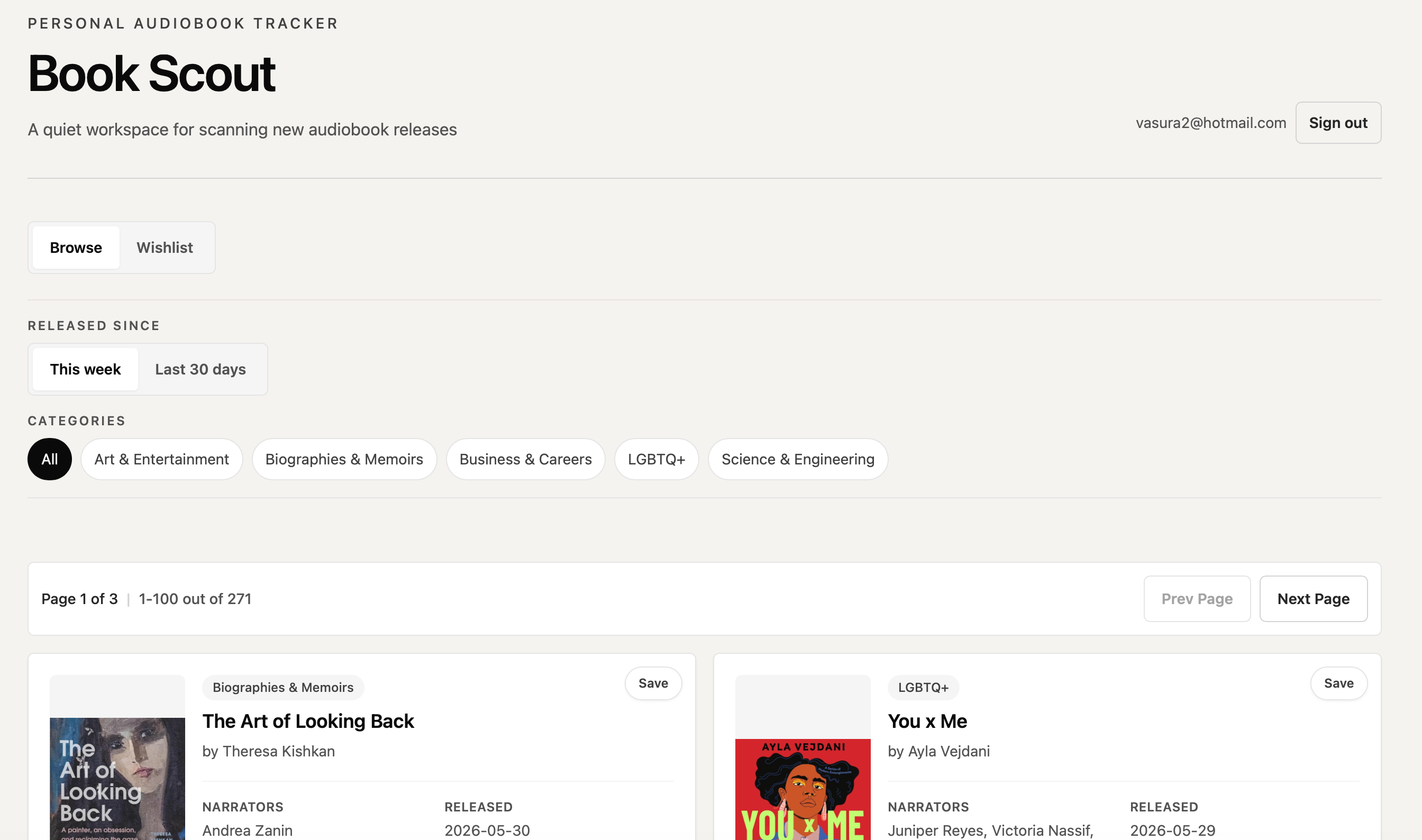Click the Prev Page button
The image size is (1422, 840).
(x=1197, y=599)
